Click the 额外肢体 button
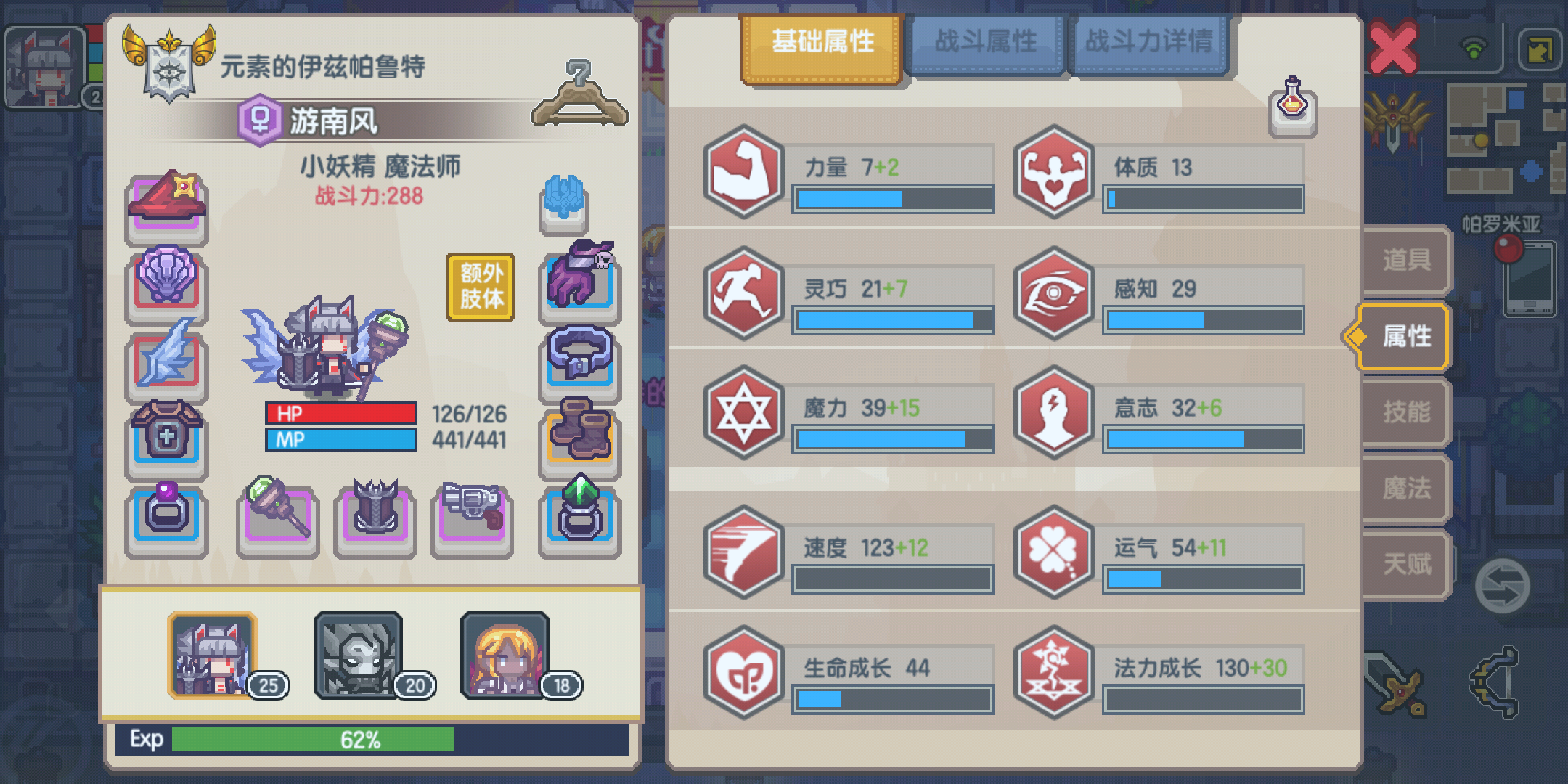 [x=481, y=287]
